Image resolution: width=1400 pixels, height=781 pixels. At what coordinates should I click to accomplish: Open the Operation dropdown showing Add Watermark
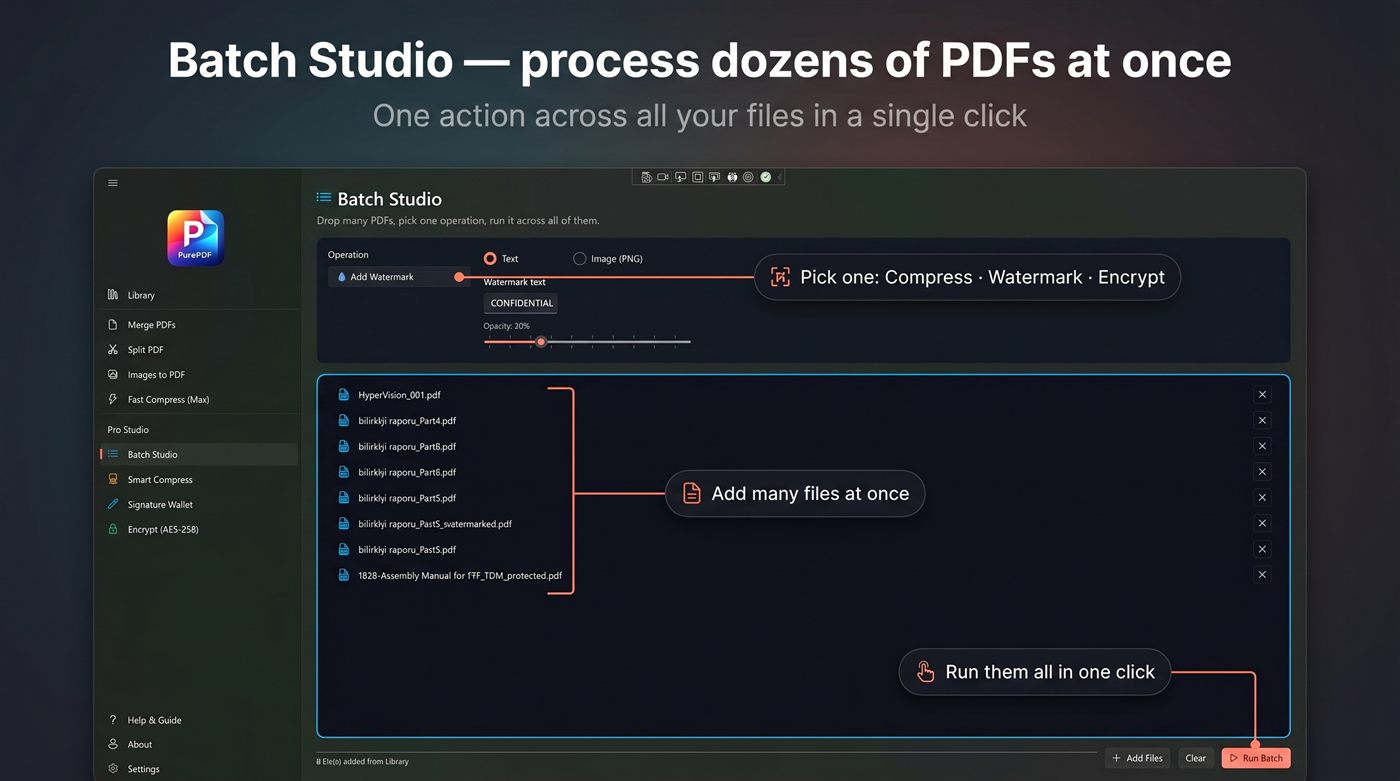coord(398,277)
